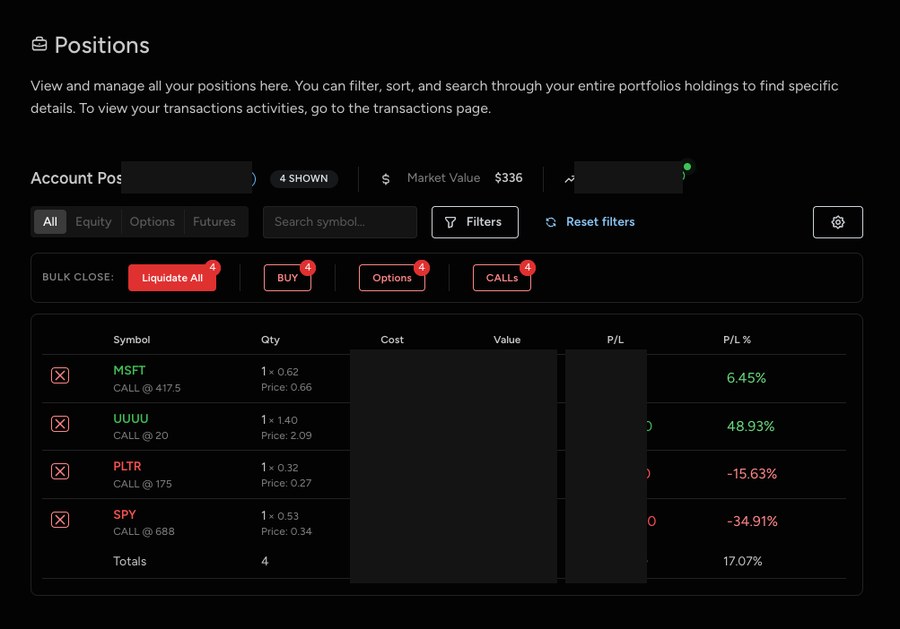Click the Positions briefcase icon

39,45
